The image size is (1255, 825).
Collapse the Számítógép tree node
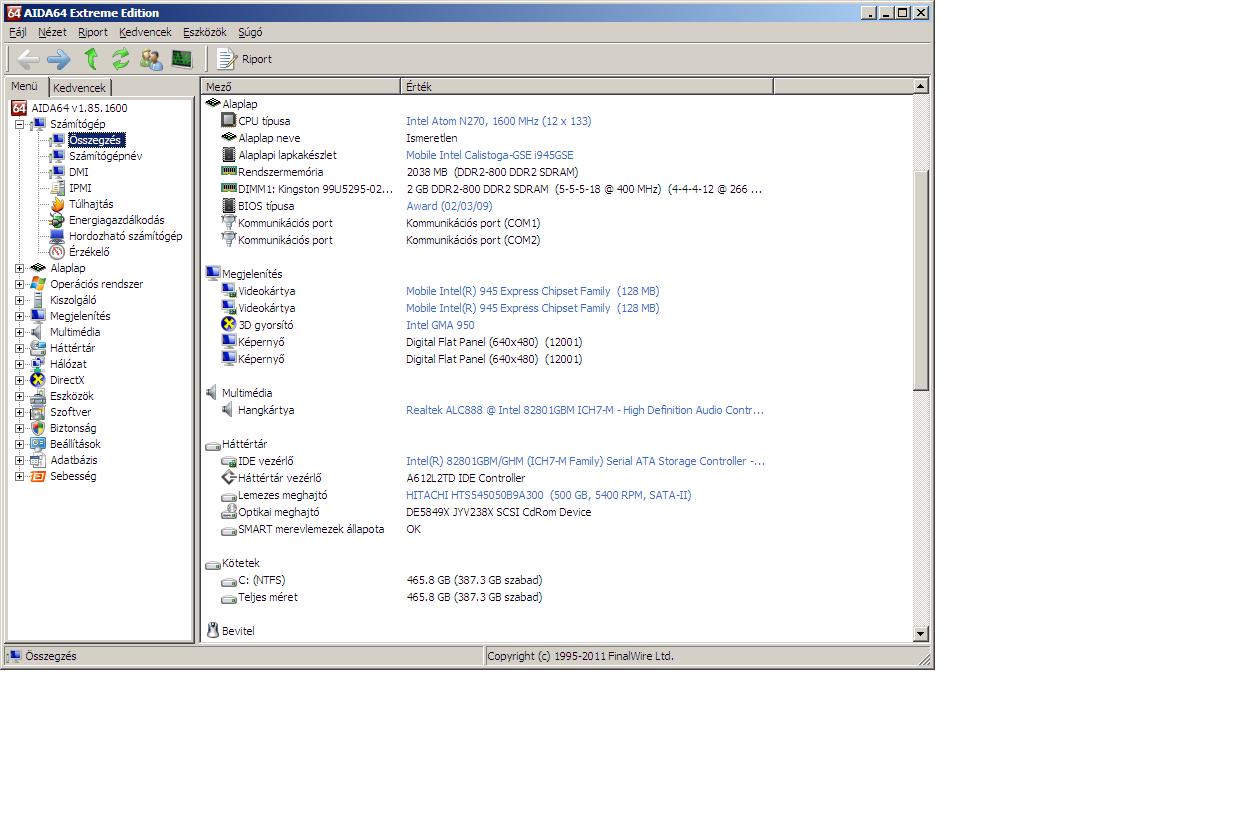tap(19, 124)
